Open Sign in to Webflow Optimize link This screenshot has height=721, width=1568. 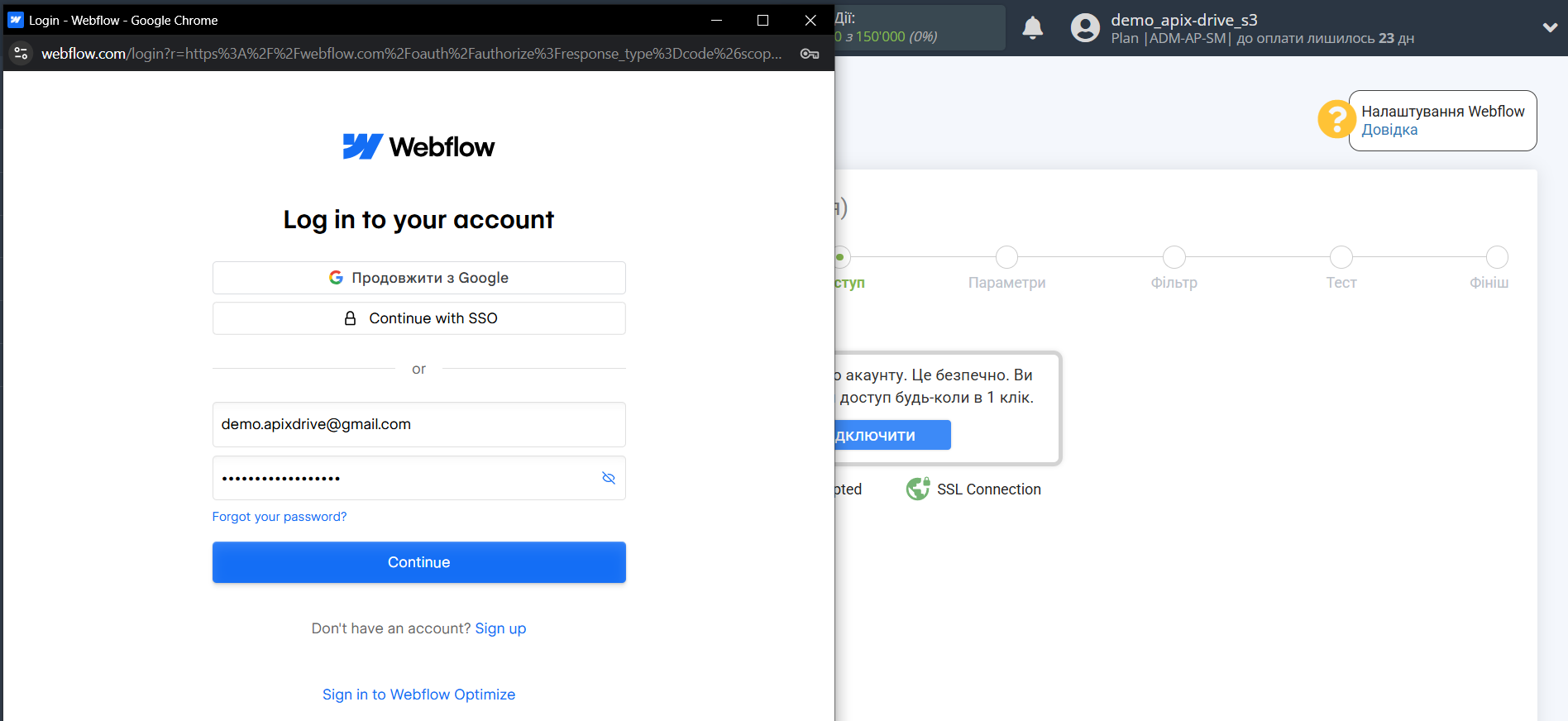click(418, 695)
